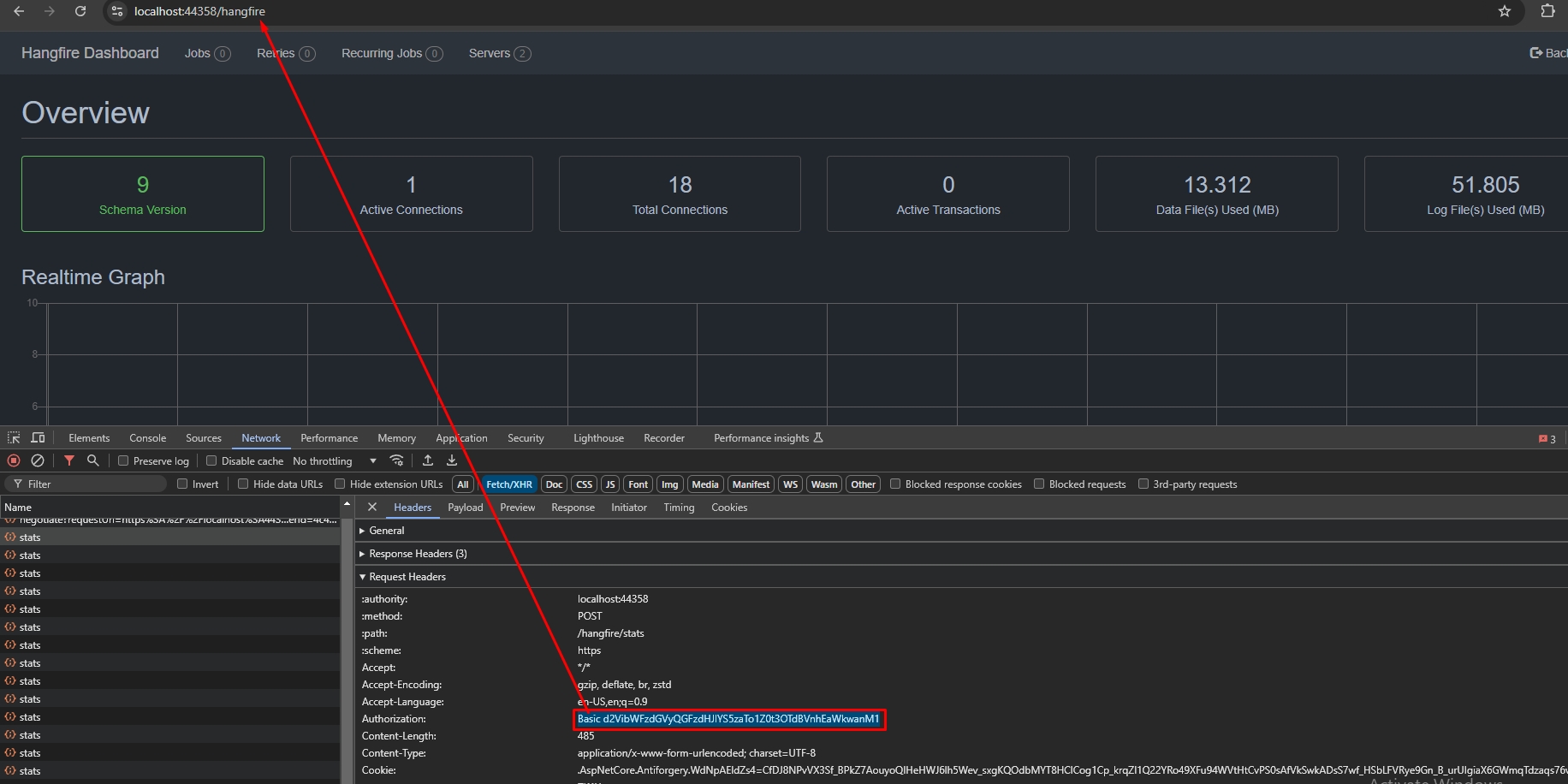The image size is (1568, 784).
Task: Select the All request type filter
Action: point(463,484)
